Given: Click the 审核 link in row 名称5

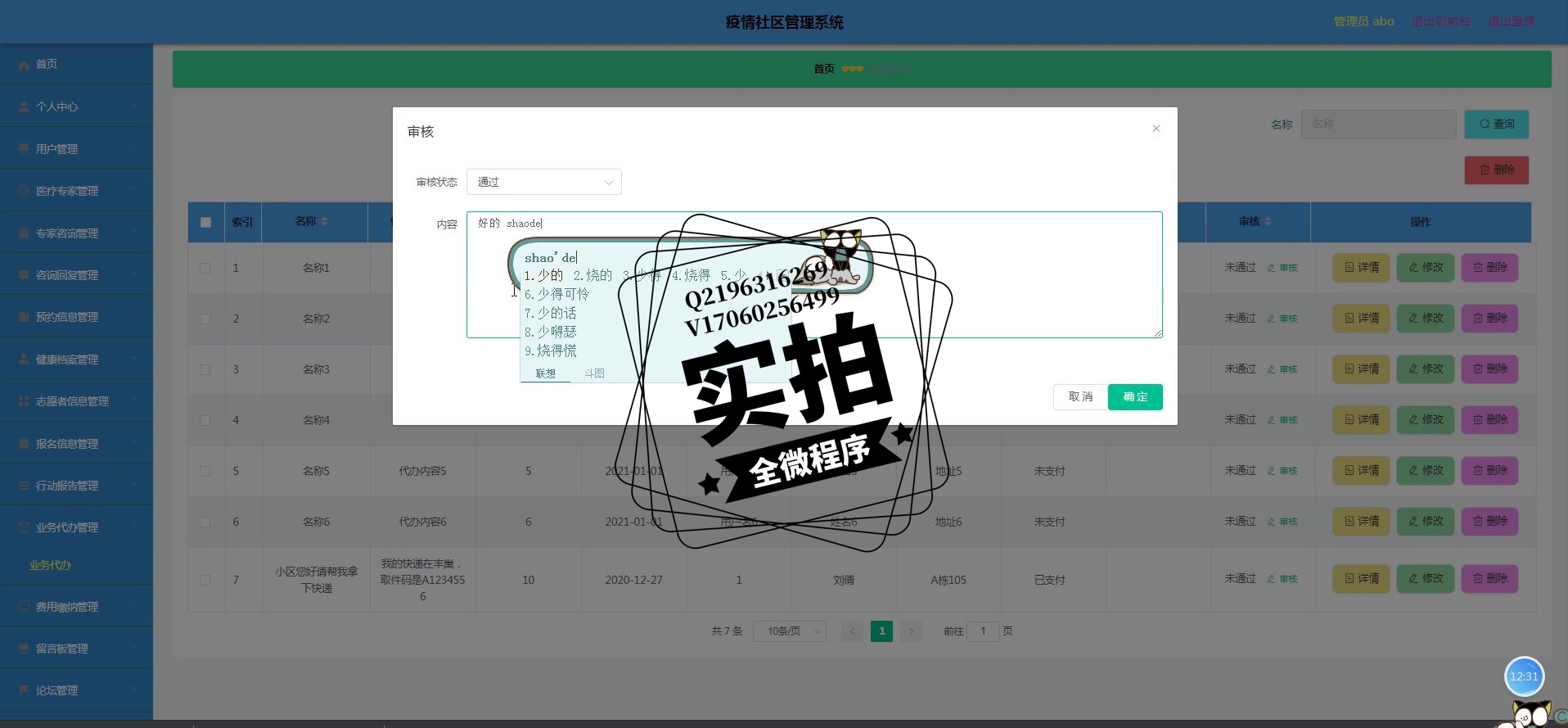Looking at the screenshot, I should coord(1282,471).
